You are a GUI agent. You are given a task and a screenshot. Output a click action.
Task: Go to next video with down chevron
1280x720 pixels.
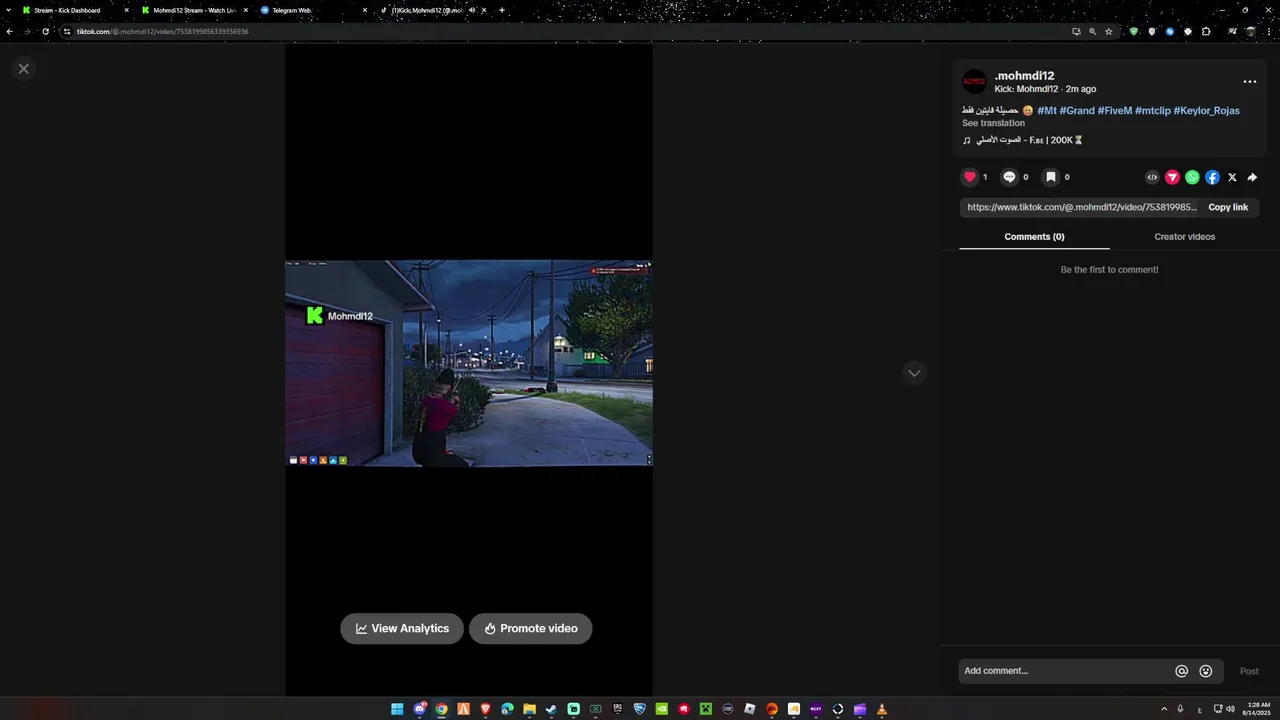(x=914, y=373)
